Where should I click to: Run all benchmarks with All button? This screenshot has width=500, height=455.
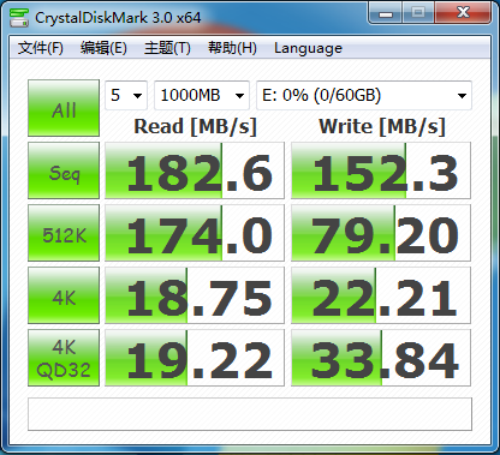[x=64, y=108]
